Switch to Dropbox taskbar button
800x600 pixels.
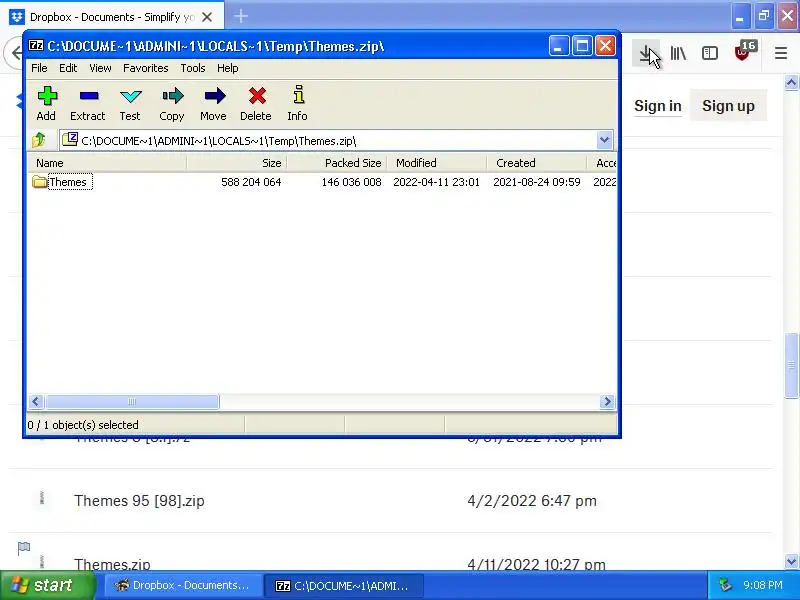pos(183,585)
